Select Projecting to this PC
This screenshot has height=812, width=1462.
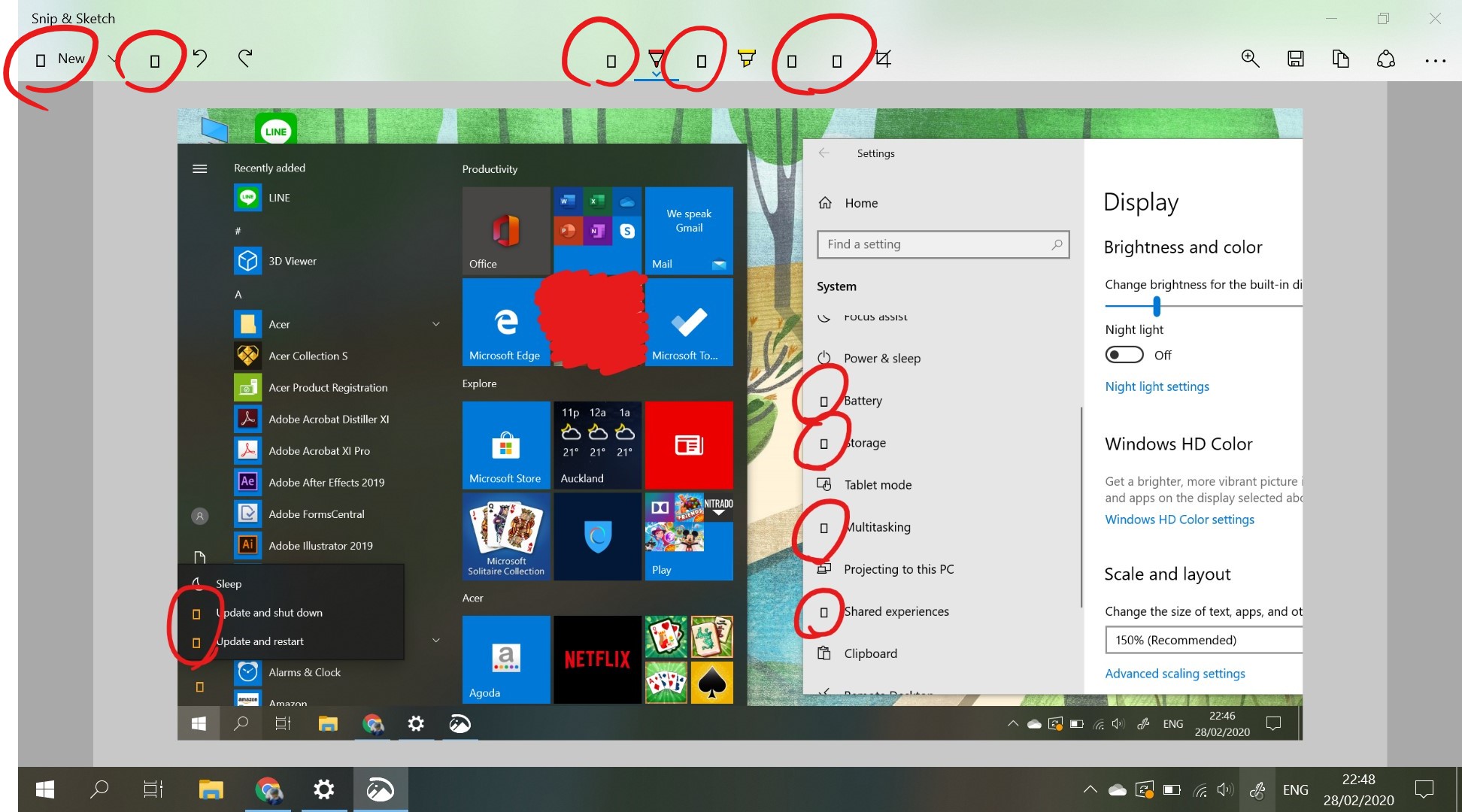[x=942, y=569]
